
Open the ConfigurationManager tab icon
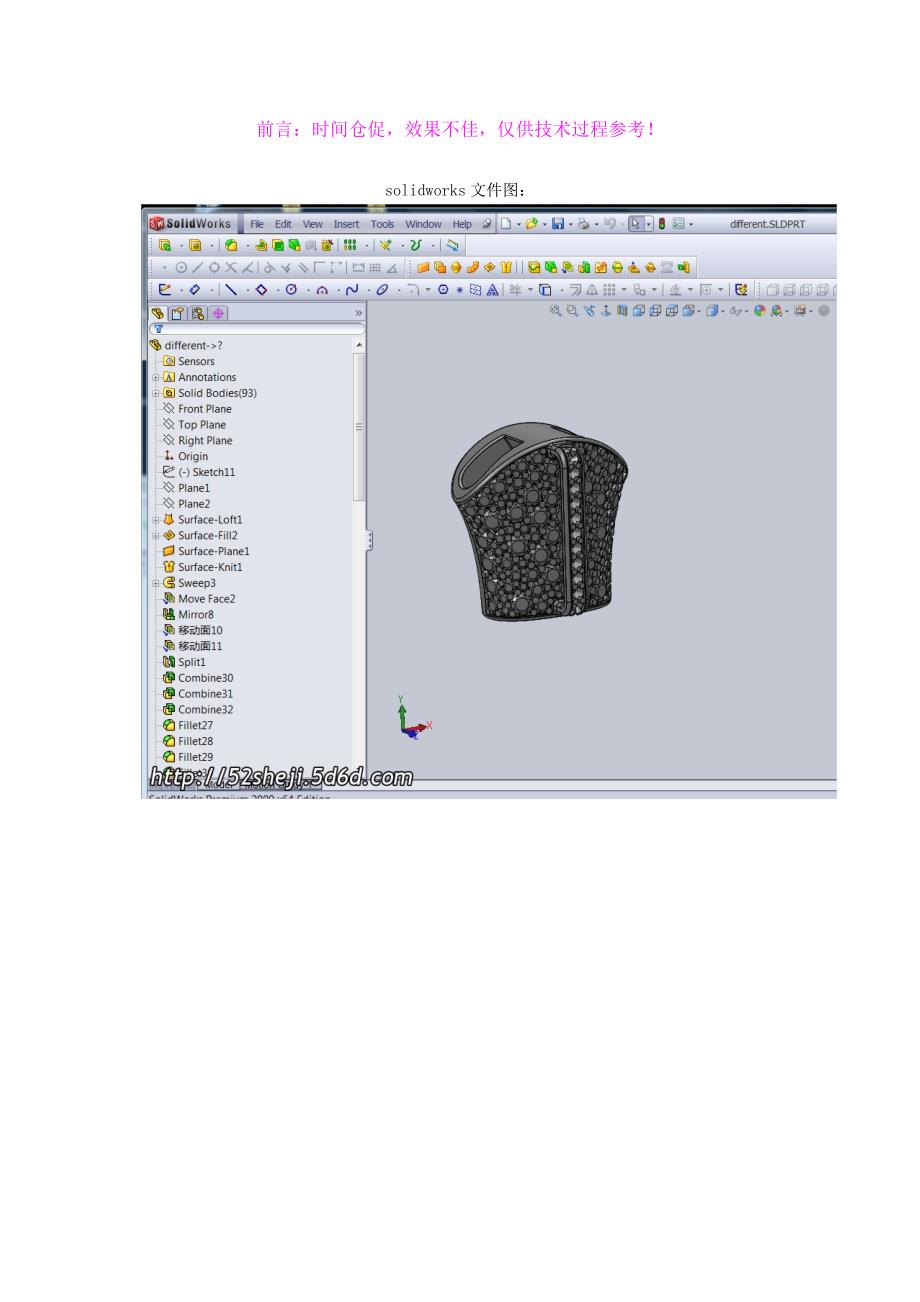(x=198, y=313)
